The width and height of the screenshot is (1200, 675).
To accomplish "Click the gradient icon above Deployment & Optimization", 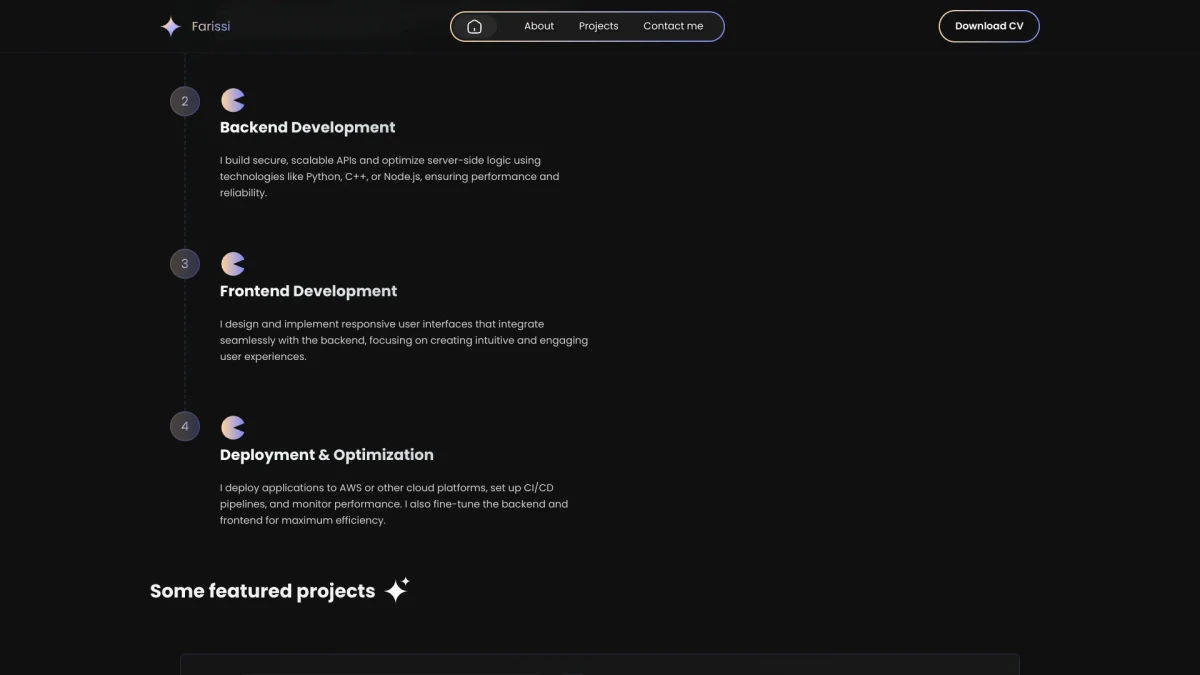I will pos(233,428).
